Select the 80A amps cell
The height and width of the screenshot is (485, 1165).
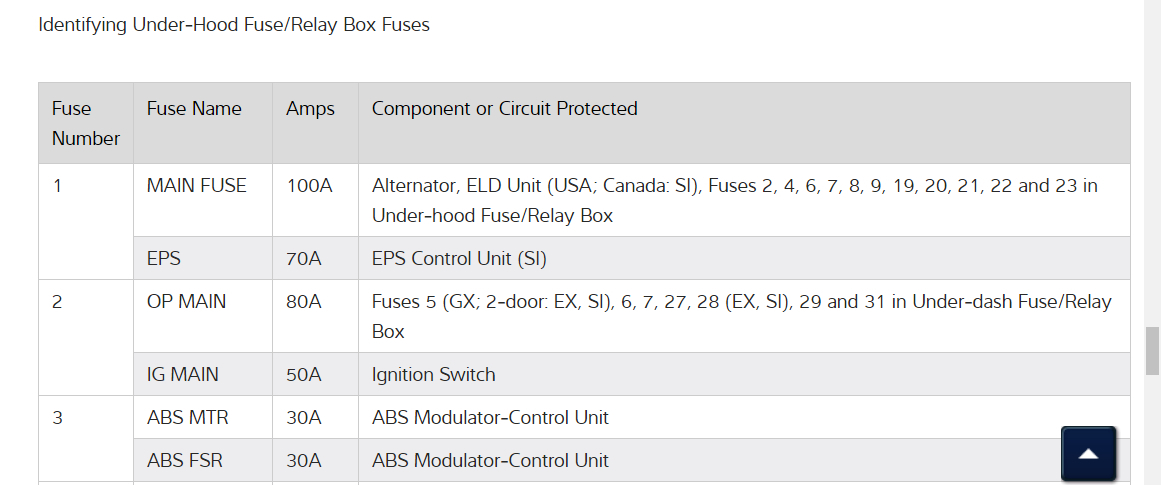pos(304,302)
